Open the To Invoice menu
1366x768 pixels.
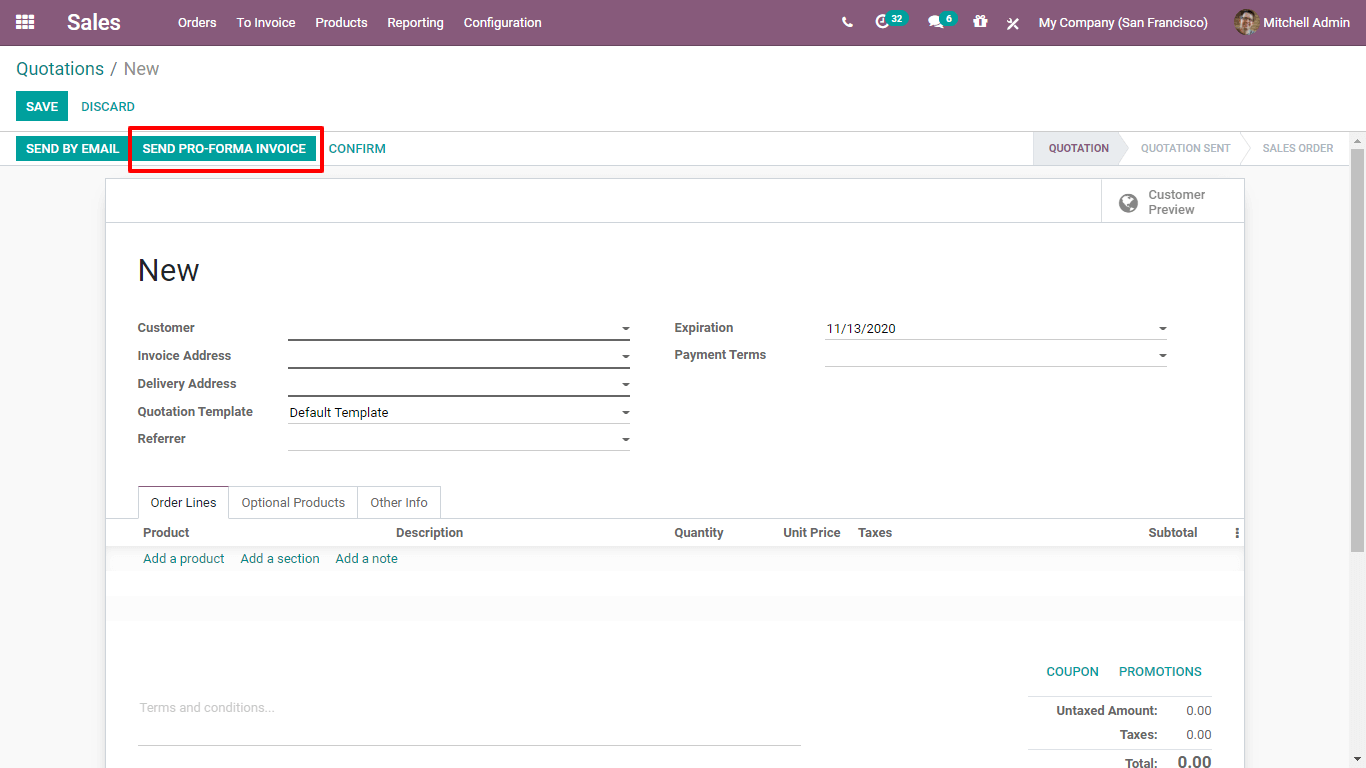(266, 22)
